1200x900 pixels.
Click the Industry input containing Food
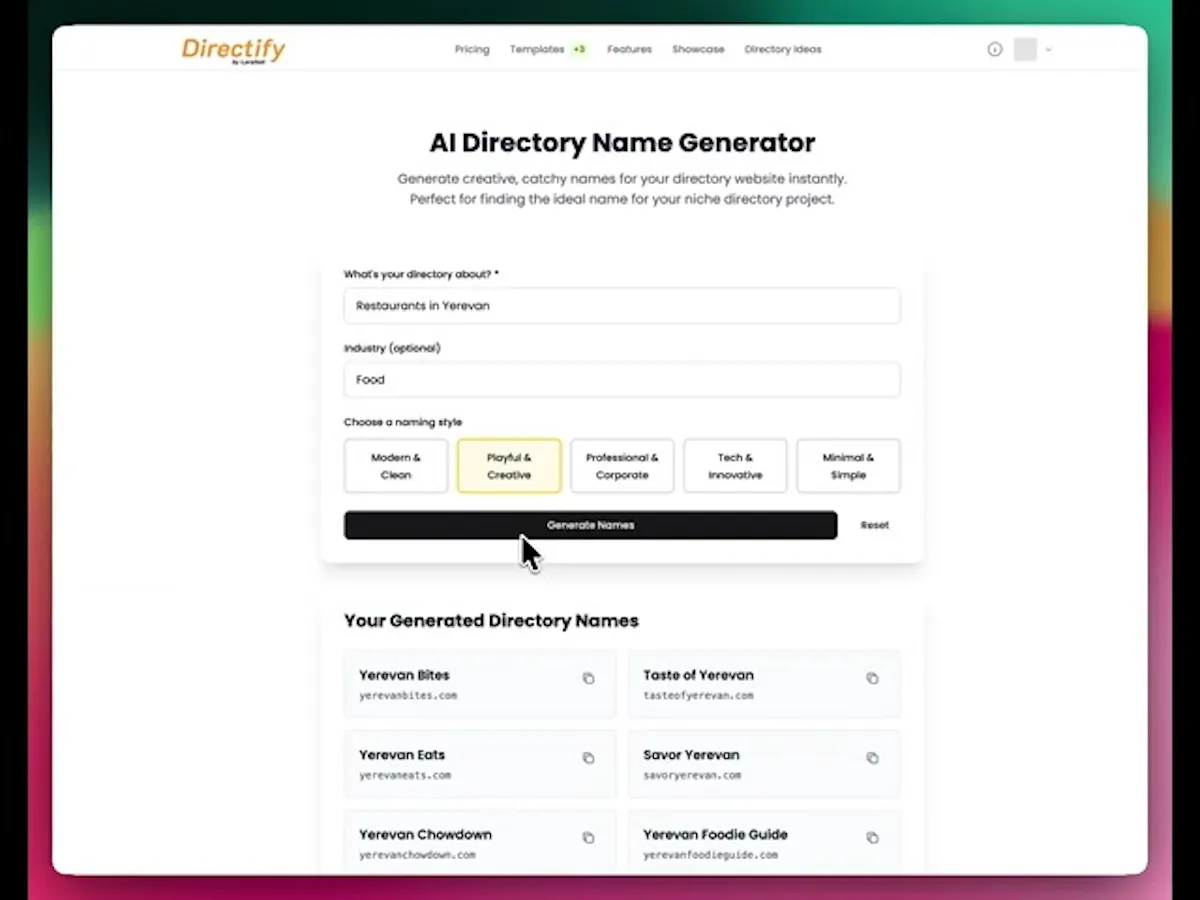pos(622,380)
